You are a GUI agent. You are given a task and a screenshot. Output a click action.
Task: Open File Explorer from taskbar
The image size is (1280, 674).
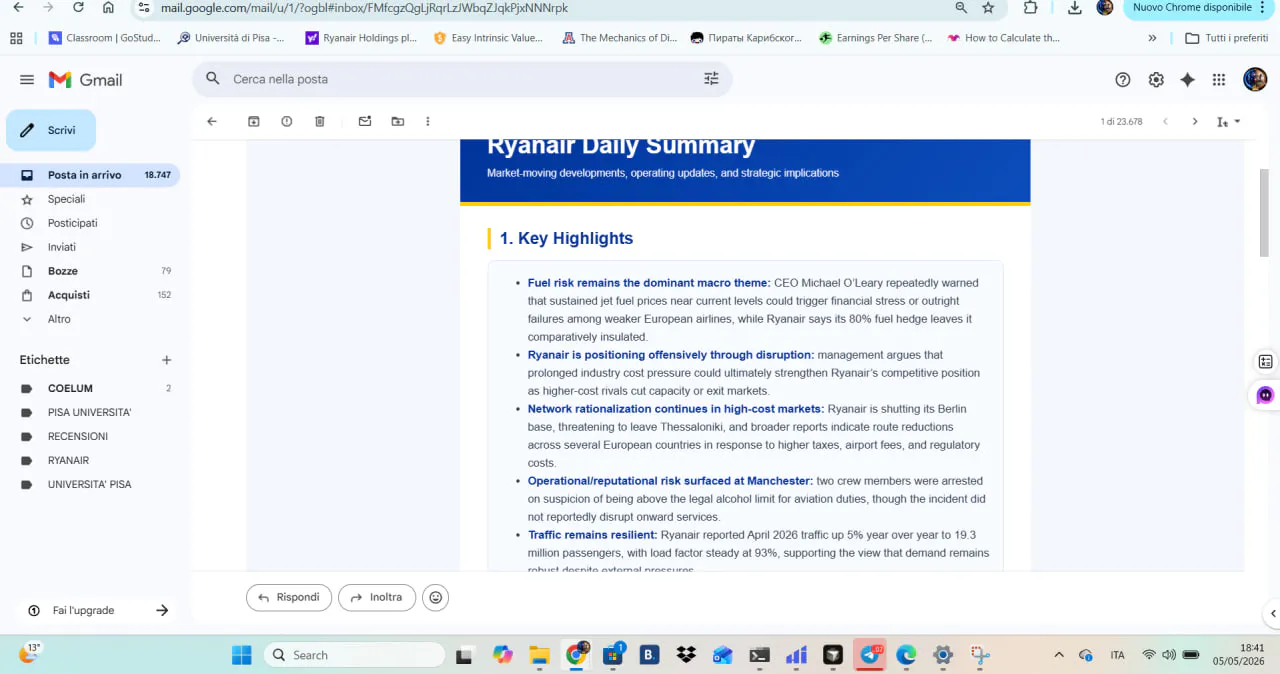(x=539, y=655)
